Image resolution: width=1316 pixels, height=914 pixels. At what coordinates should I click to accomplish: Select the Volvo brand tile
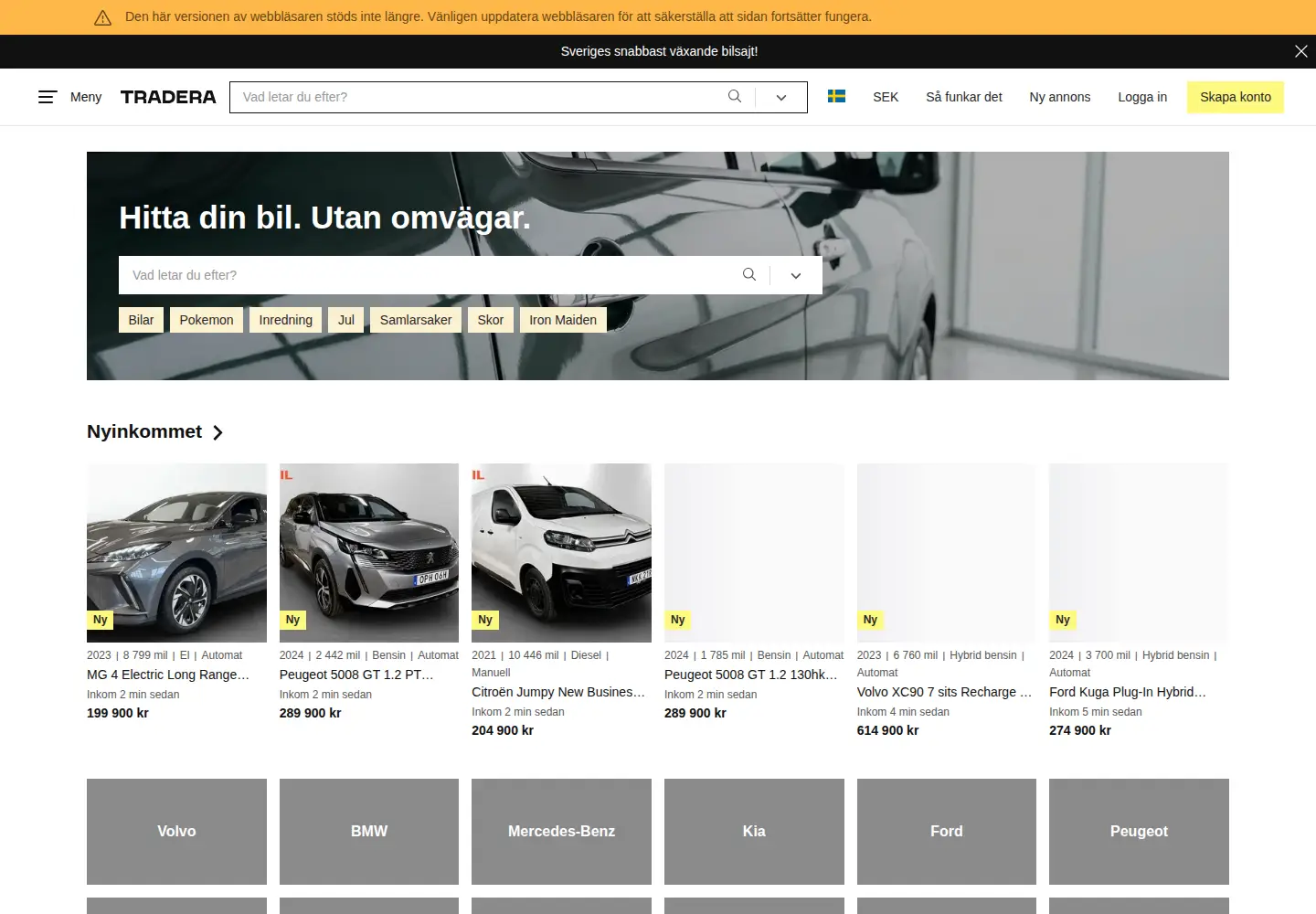[x=176, y=831]
